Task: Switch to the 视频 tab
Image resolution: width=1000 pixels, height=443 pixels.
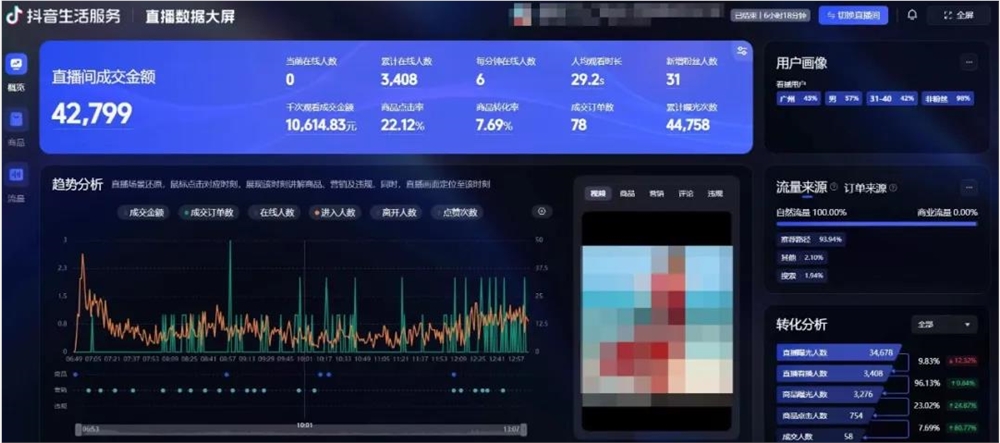Action: click(x=598, y=194)
